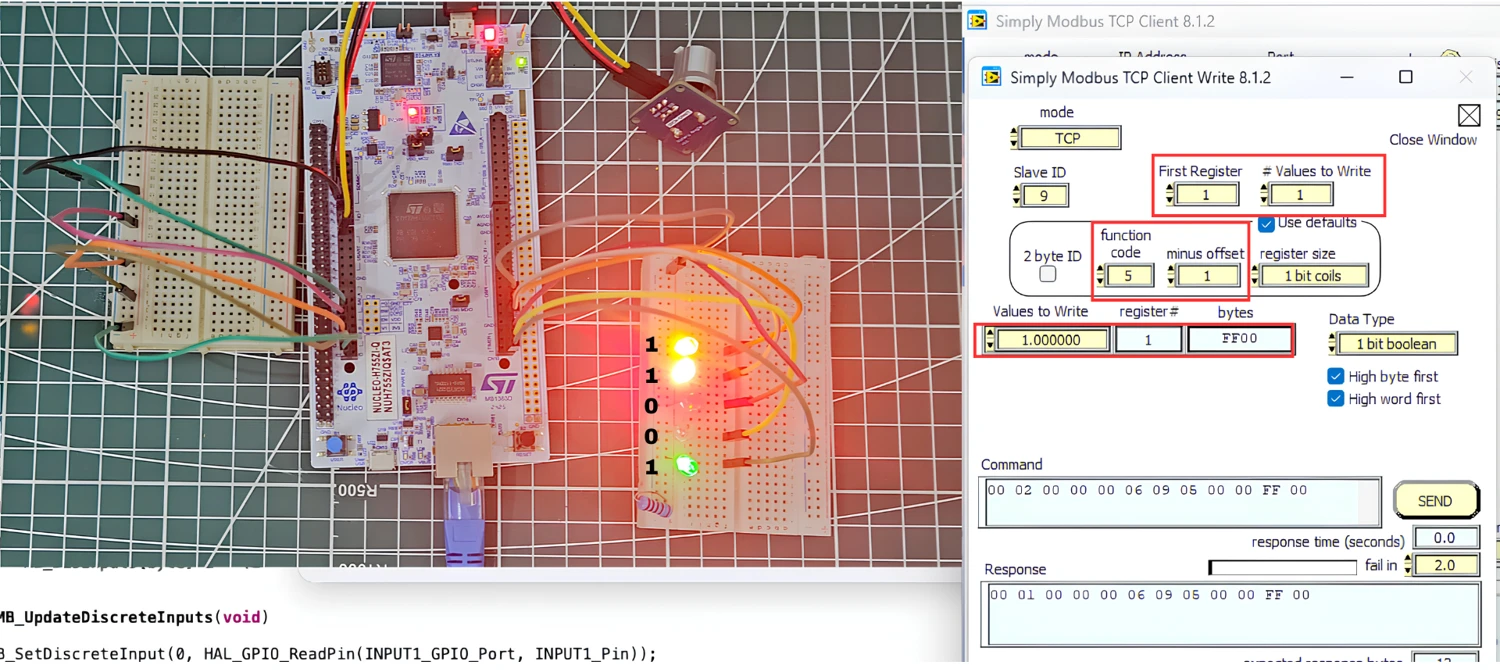Viewport: 1500px width, 670px height.
Task: Open the Data Type selector showing 1 bit boolean
Action: tap(1396, 343)
